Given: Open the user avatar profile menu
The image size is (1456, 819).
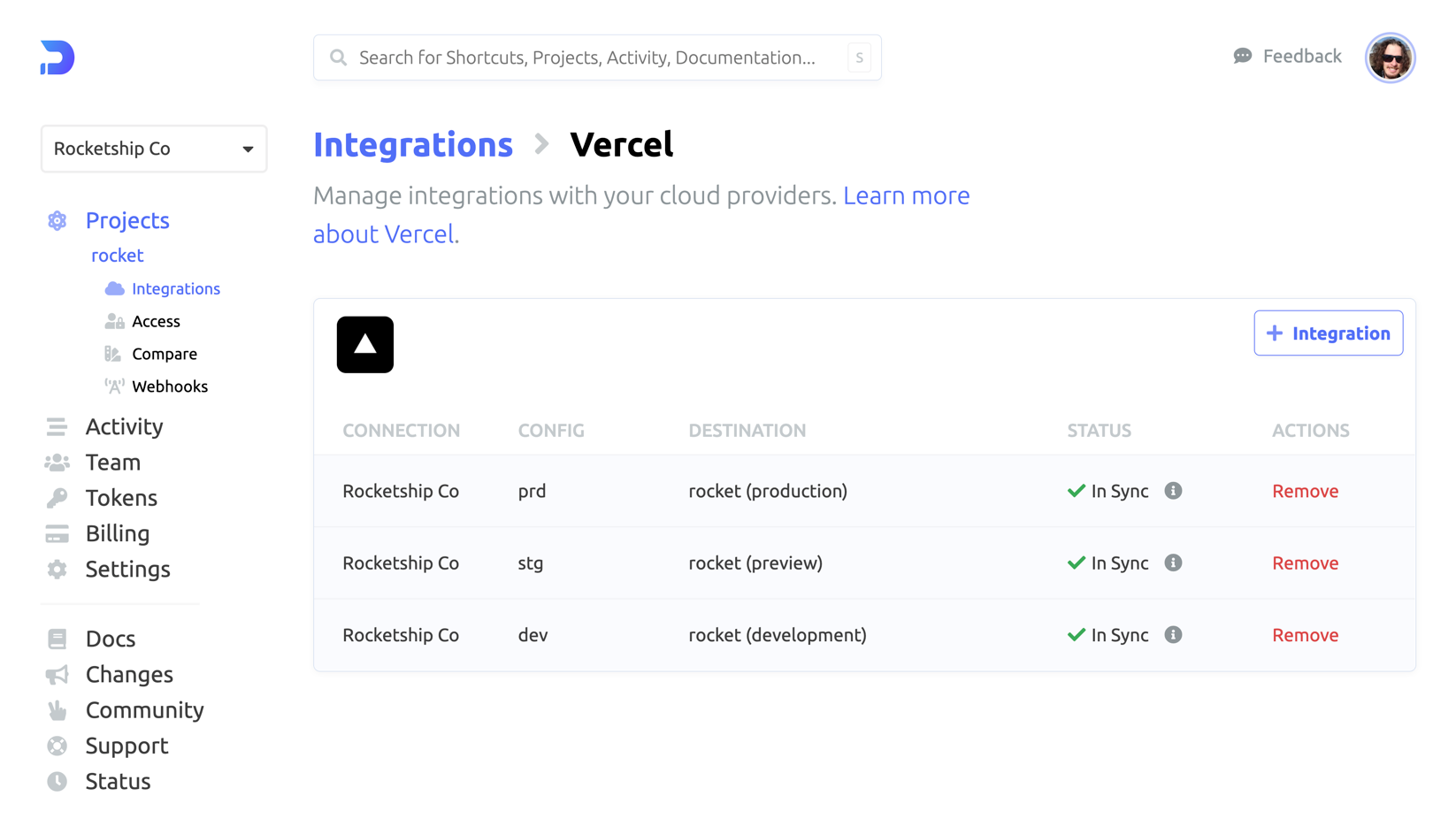Looking at the screenshot, I should (x=1390, y=58).
